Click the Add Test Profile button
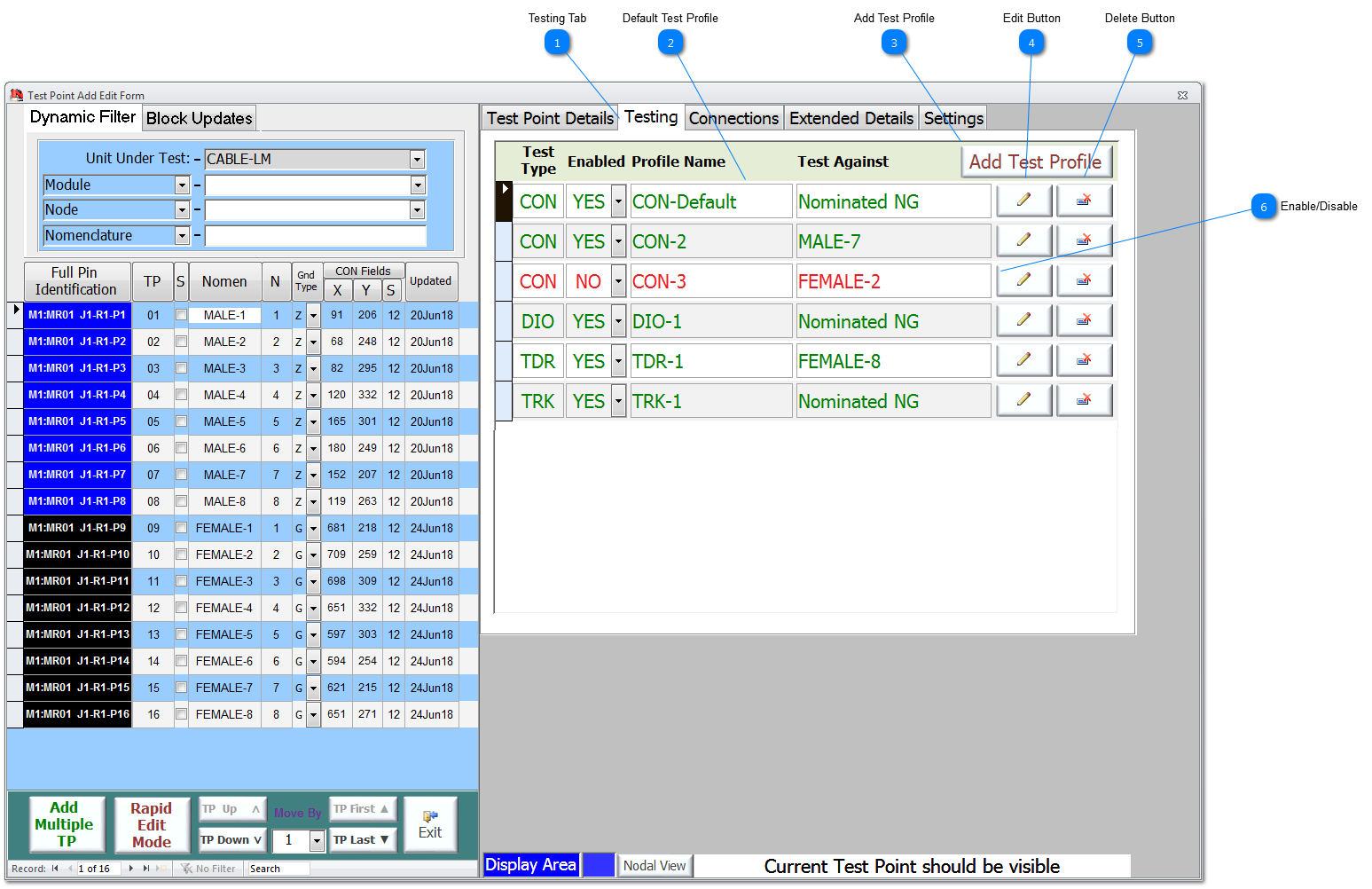This screenshot has width=1372, height=889. point(1034,161)
